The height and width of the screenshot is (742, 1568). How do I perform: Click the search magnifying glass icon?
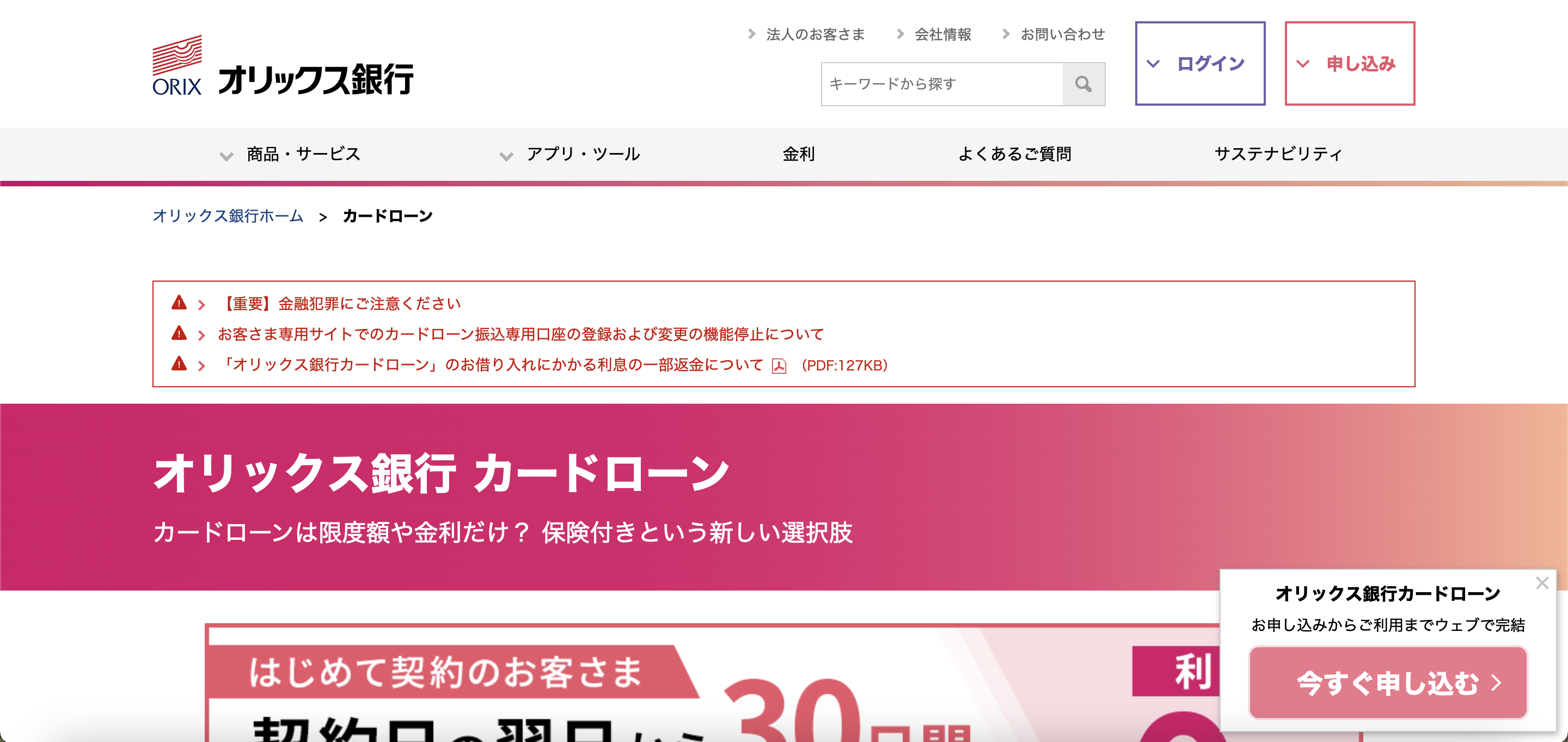[1083, 84]
